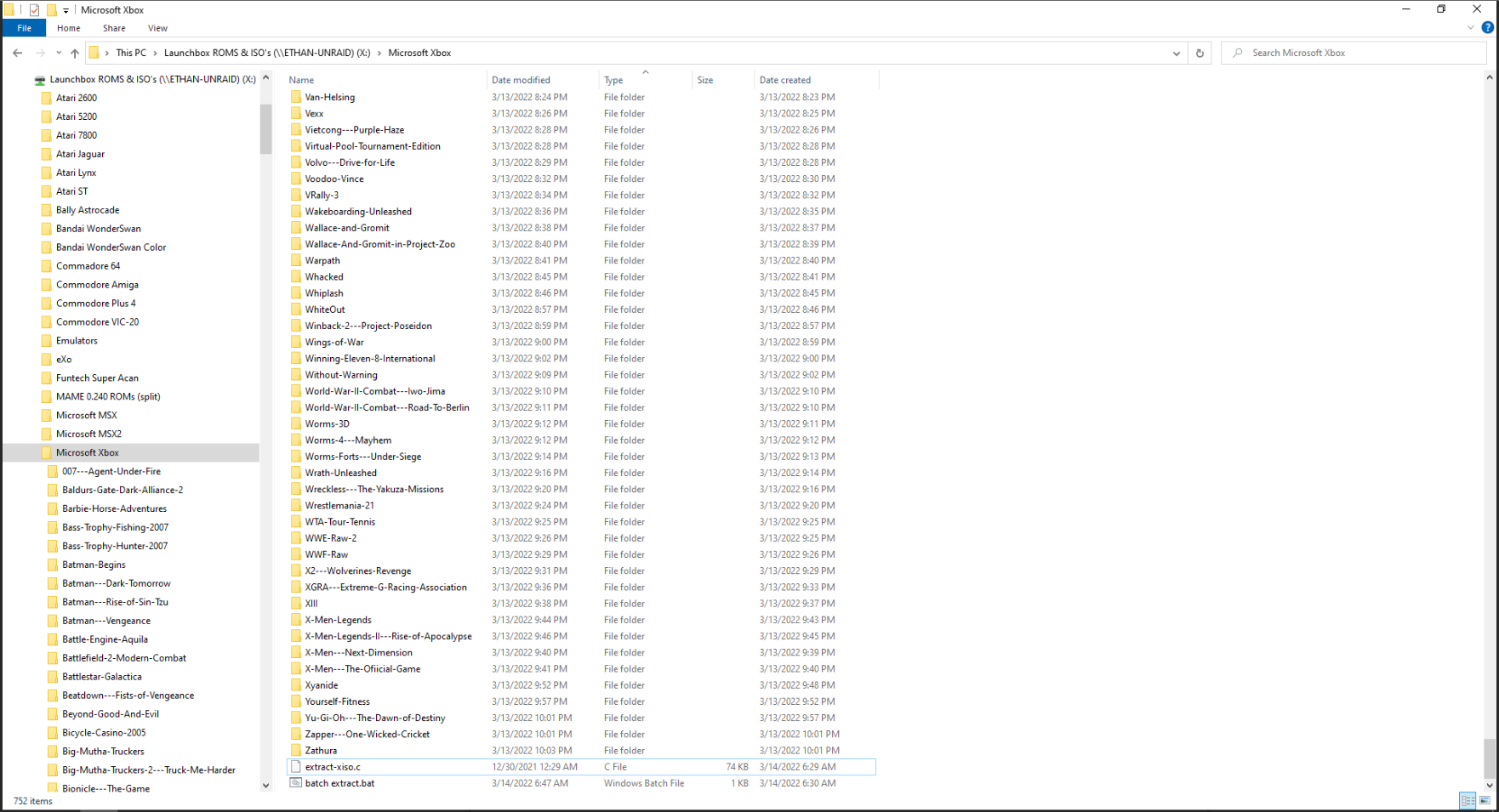Select the batch extract.bat file icon

click(x=296, y=783)
